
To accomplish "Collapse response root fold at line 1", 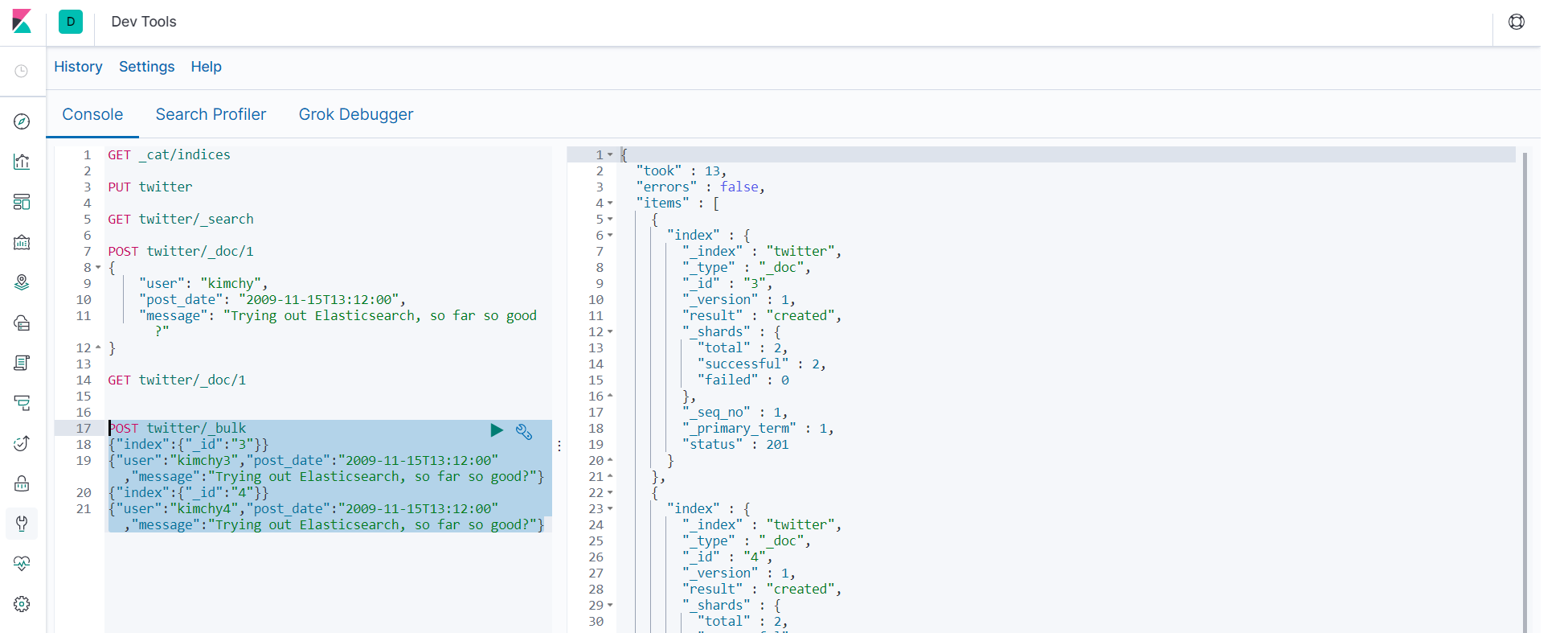I will point(610,154).
